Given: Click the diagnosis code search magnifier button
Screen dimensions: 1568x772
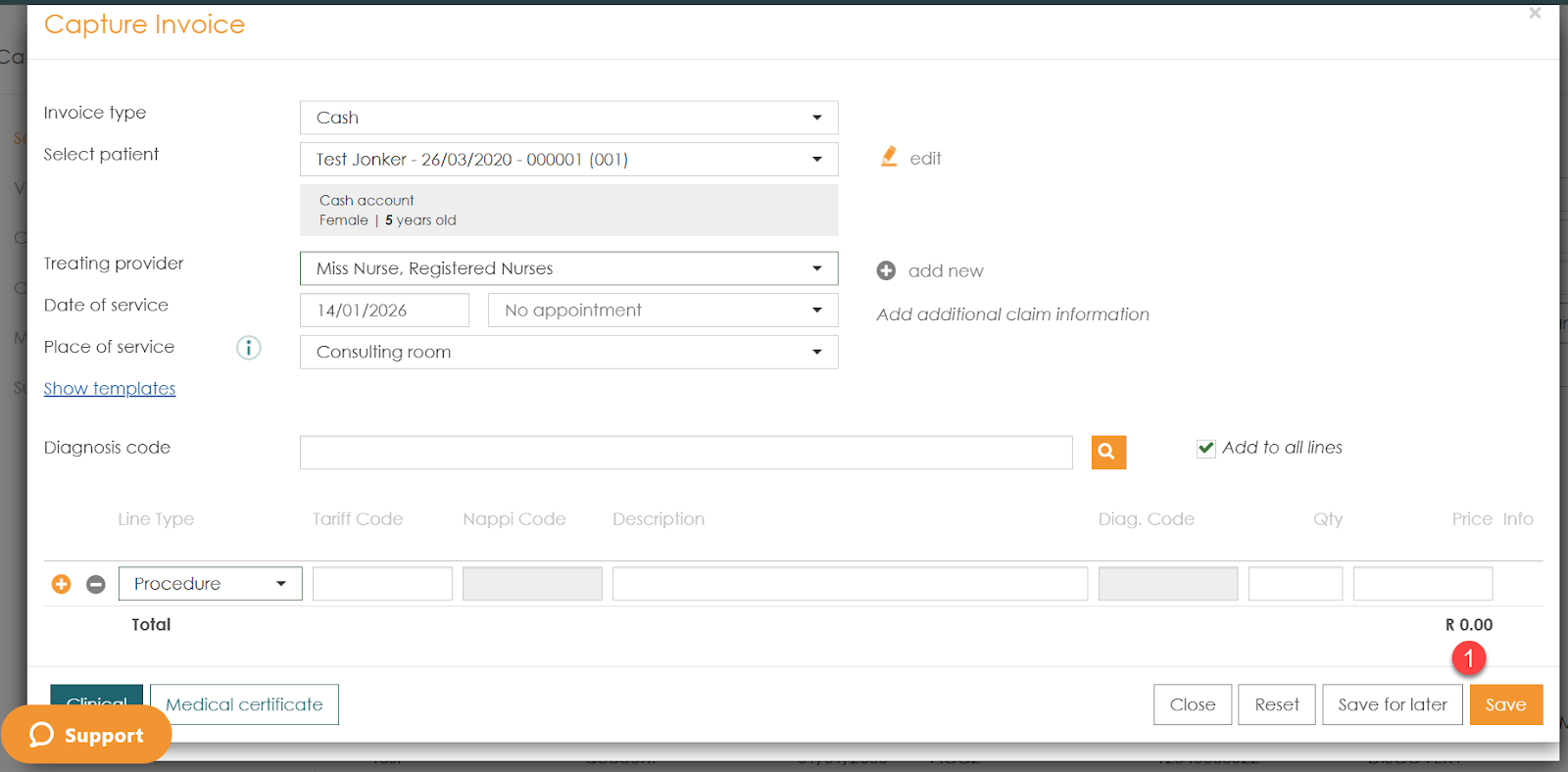Looking at the screenshot, I should pos(1108,452).
